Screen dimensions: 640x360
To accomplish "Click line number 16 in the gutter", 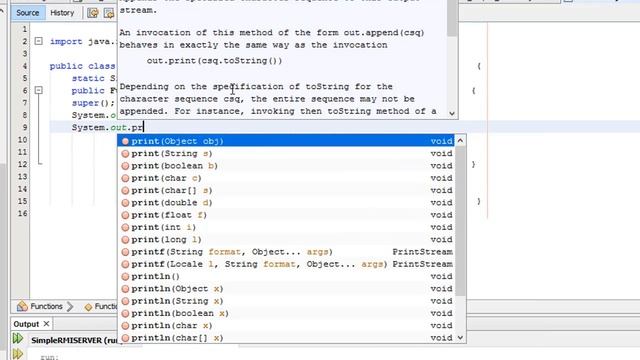I will click(x=22, y=213).
